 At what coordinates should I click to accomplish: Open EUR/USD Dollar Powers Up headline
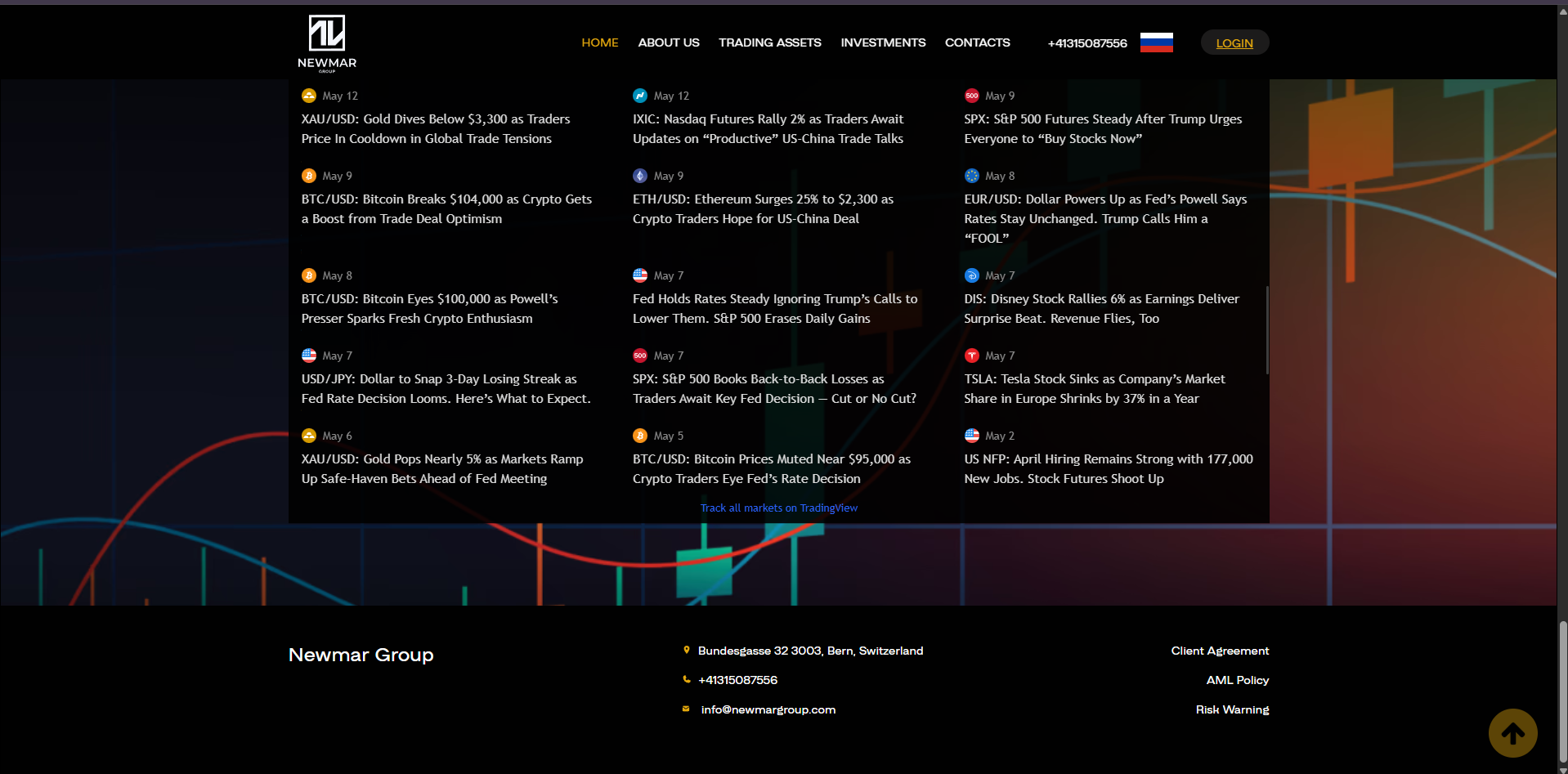[1105, 219]
